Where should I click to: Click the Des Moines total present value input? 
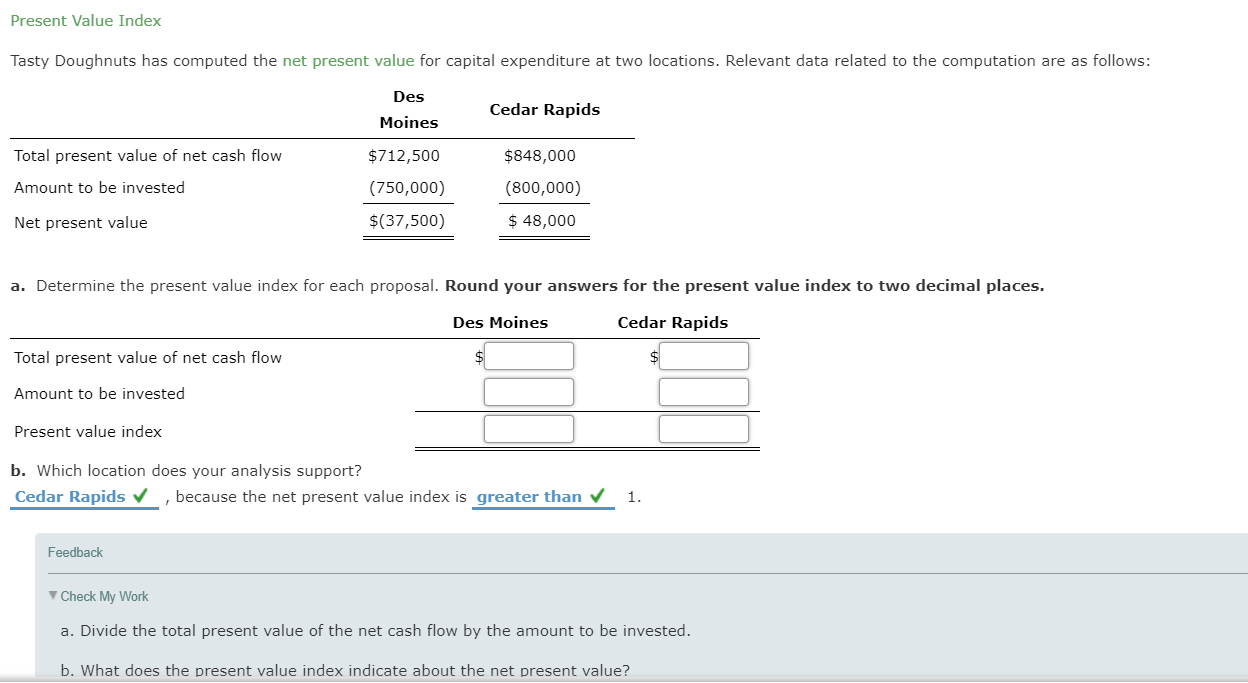529,355
